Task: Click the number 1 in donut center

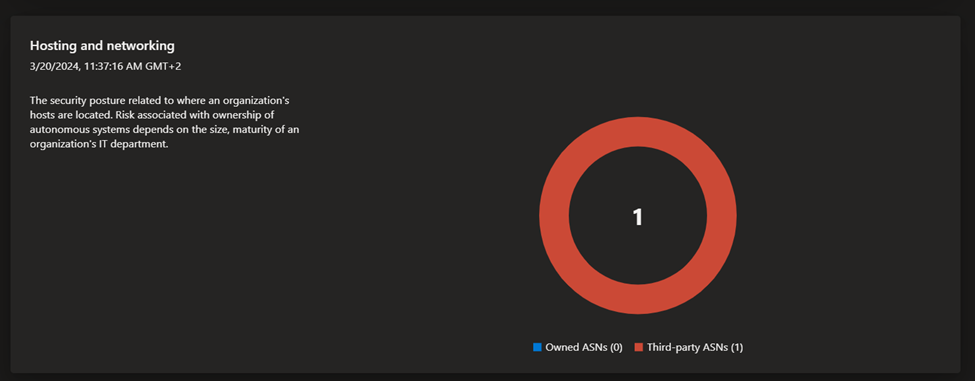Action: click(637, 216)
